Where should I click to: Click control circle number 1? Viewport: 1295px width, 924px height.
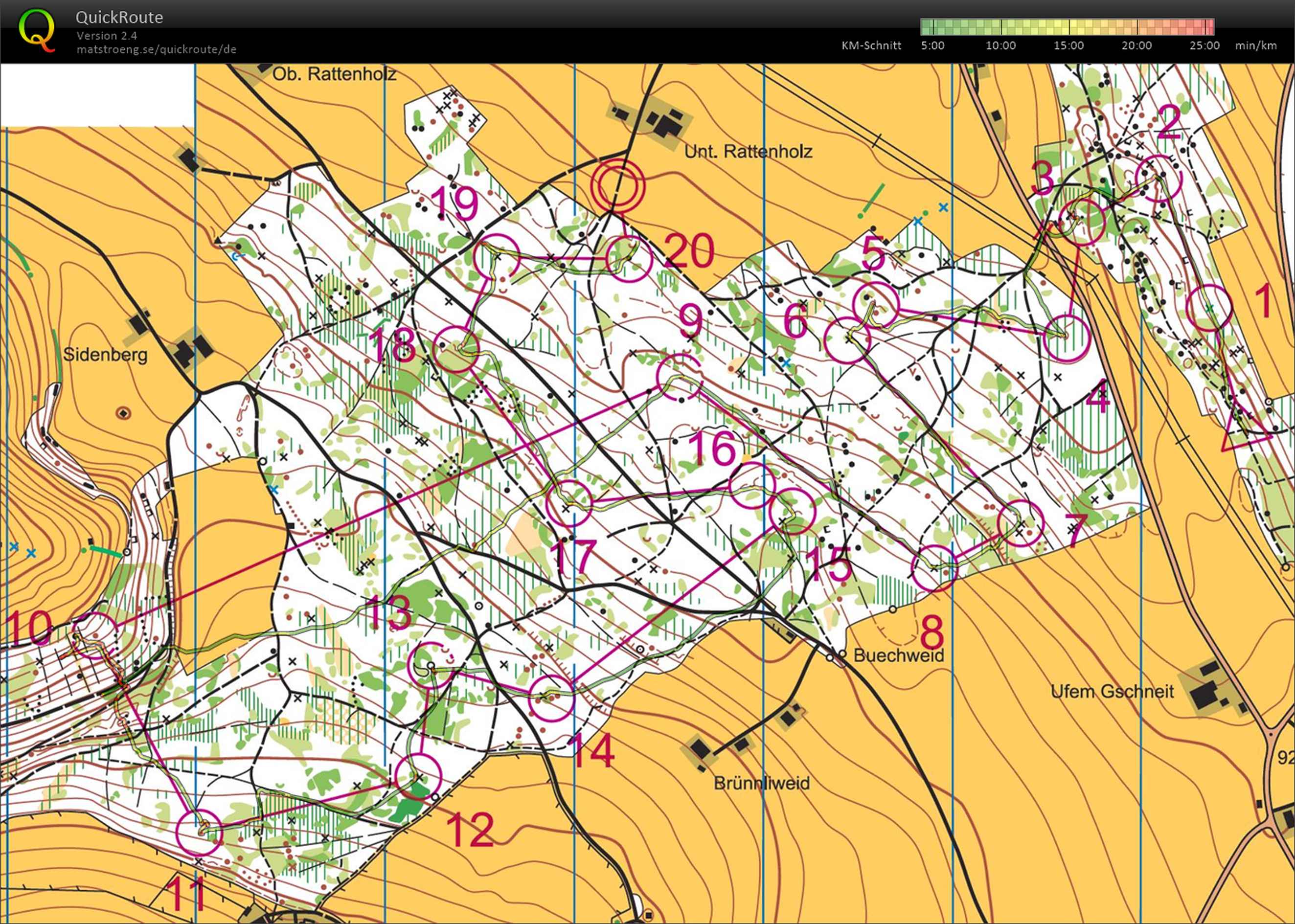(x=1209, y=308)
